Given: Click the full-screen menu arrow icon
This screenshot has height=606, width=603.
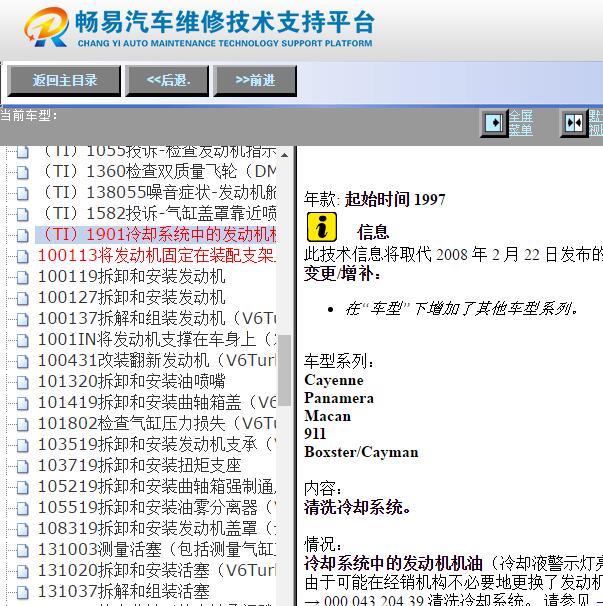Looking at the screenshot, I should point(494,123).
